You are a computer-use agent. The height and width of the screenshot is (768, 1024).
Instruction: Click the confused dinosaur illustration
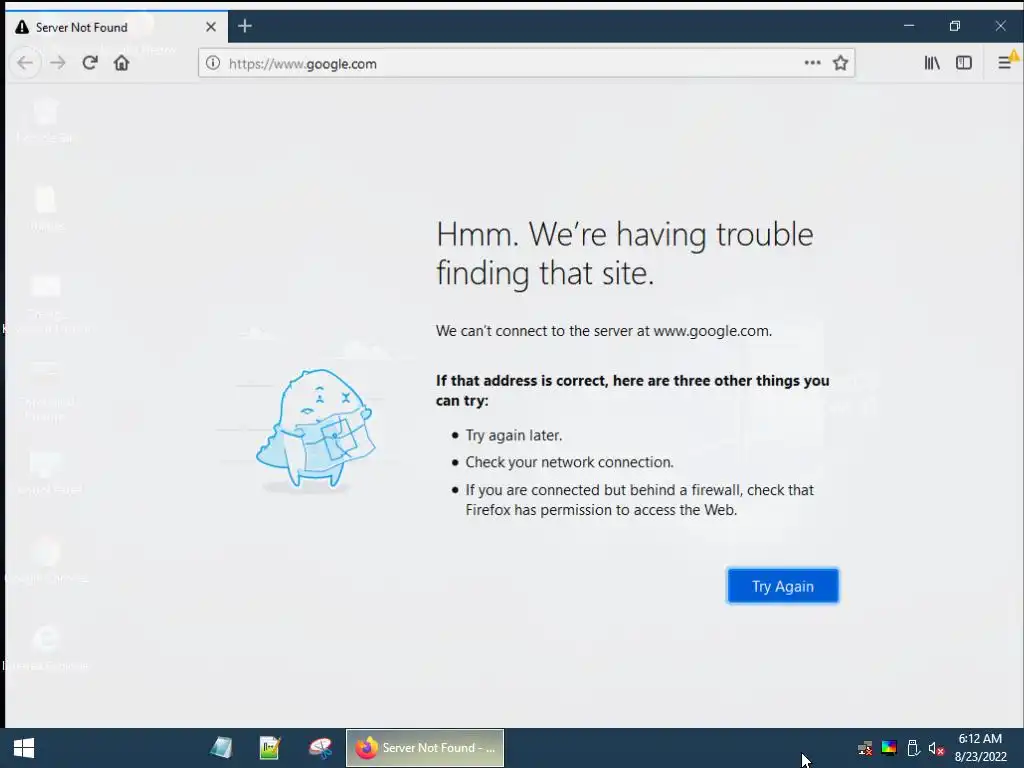tap(316, 429)
